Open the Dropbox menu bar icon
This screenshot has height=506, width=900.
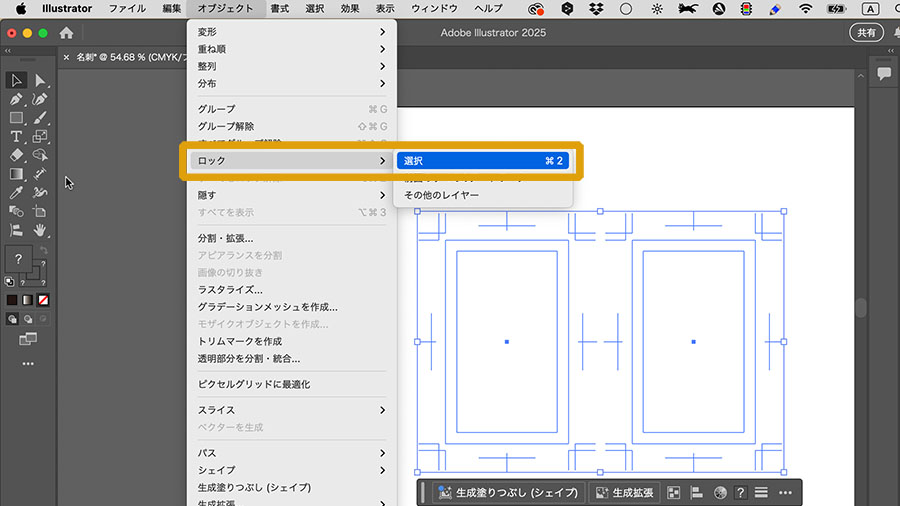pos(596,9)
